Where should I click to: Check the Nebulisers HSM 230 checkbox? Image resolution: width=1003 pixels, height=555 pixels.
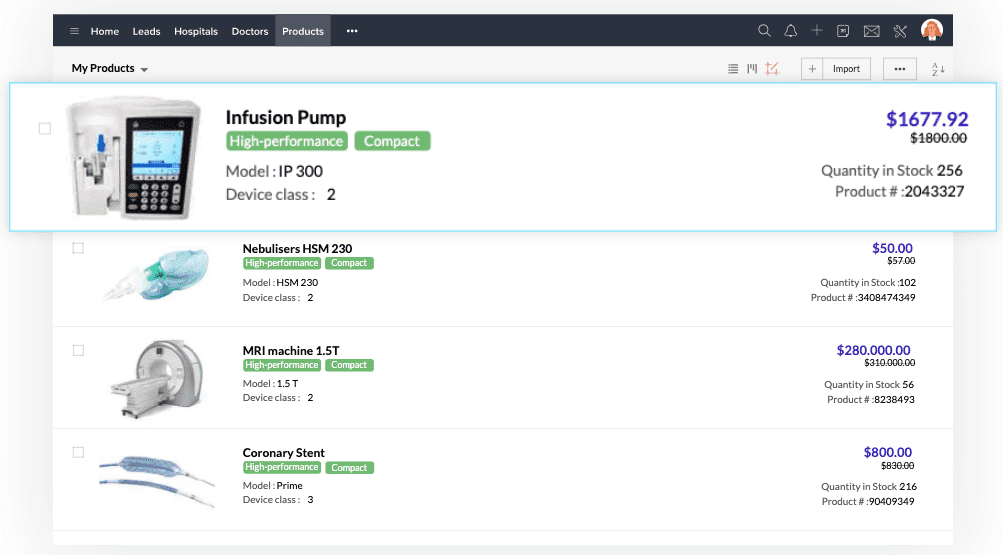(78, 248)
